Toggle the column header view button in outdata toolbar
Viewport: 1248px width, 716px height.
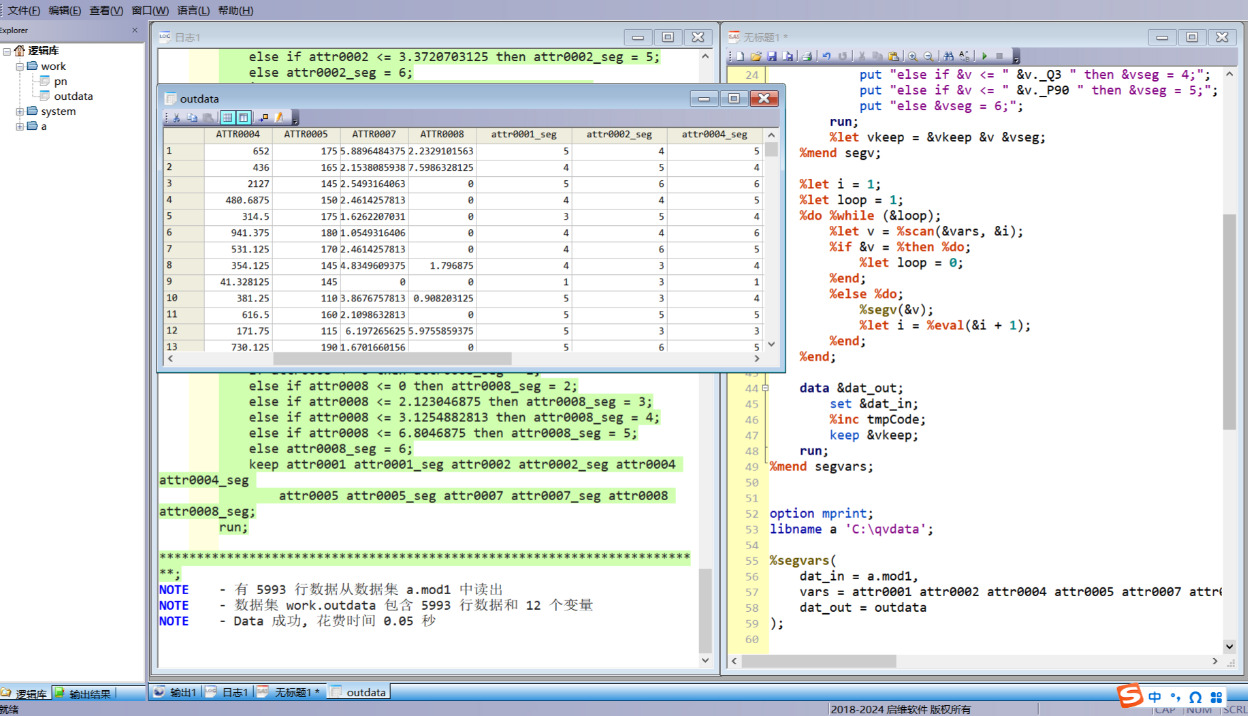click(243, 117)
